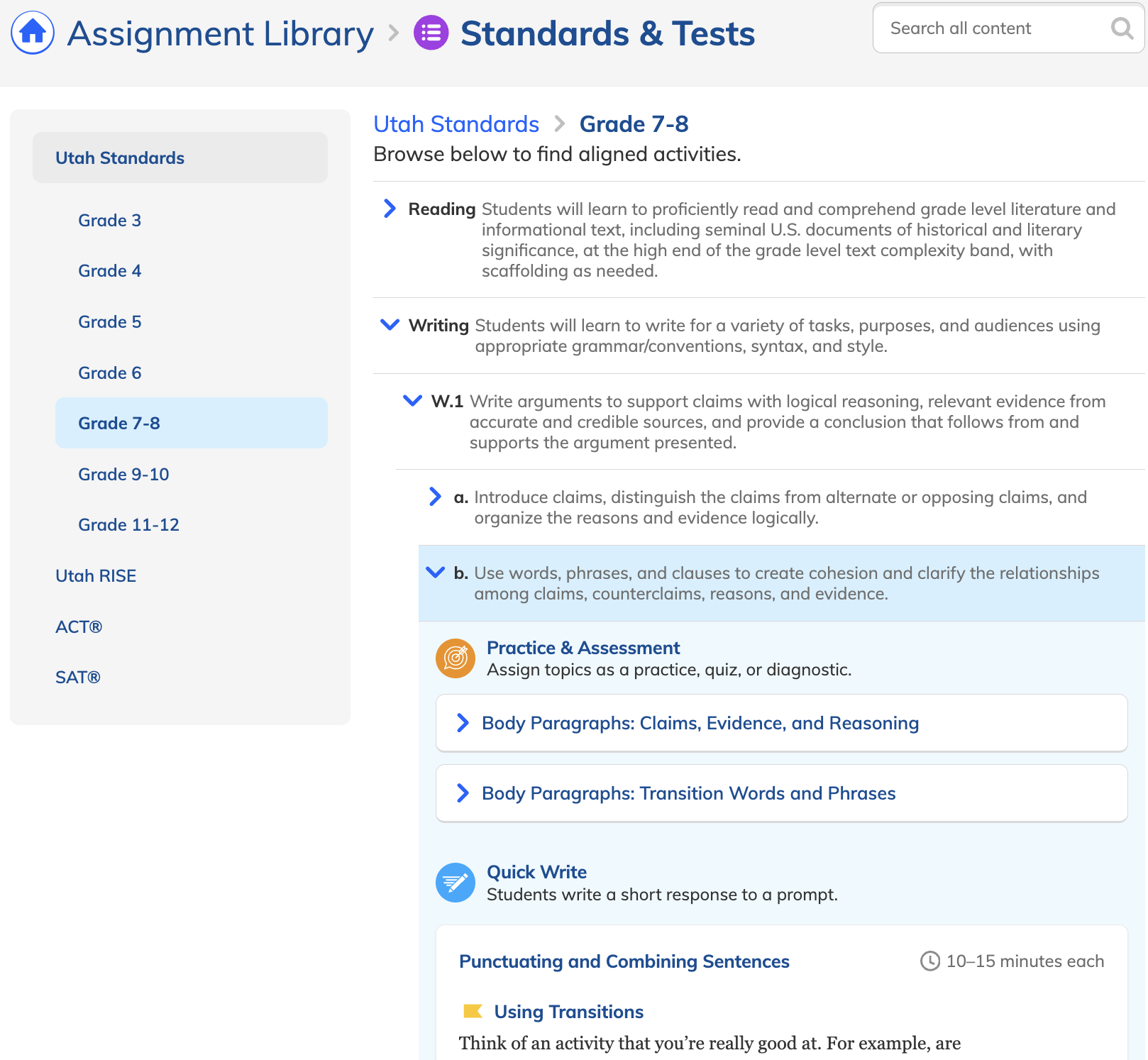Screen dimensions: 1148x1060
Task: Go to Assignment Library breadcrumb
Action: pyautogui.click(x=221, y=33)
